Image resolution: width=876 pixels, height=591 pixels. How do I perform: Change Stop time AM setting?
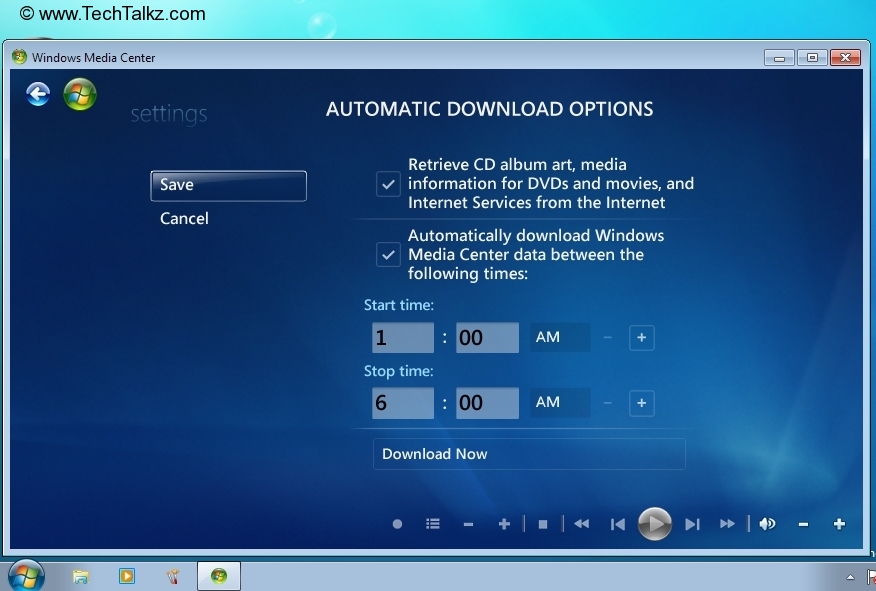pyautogui.click(x=558, y=403)
